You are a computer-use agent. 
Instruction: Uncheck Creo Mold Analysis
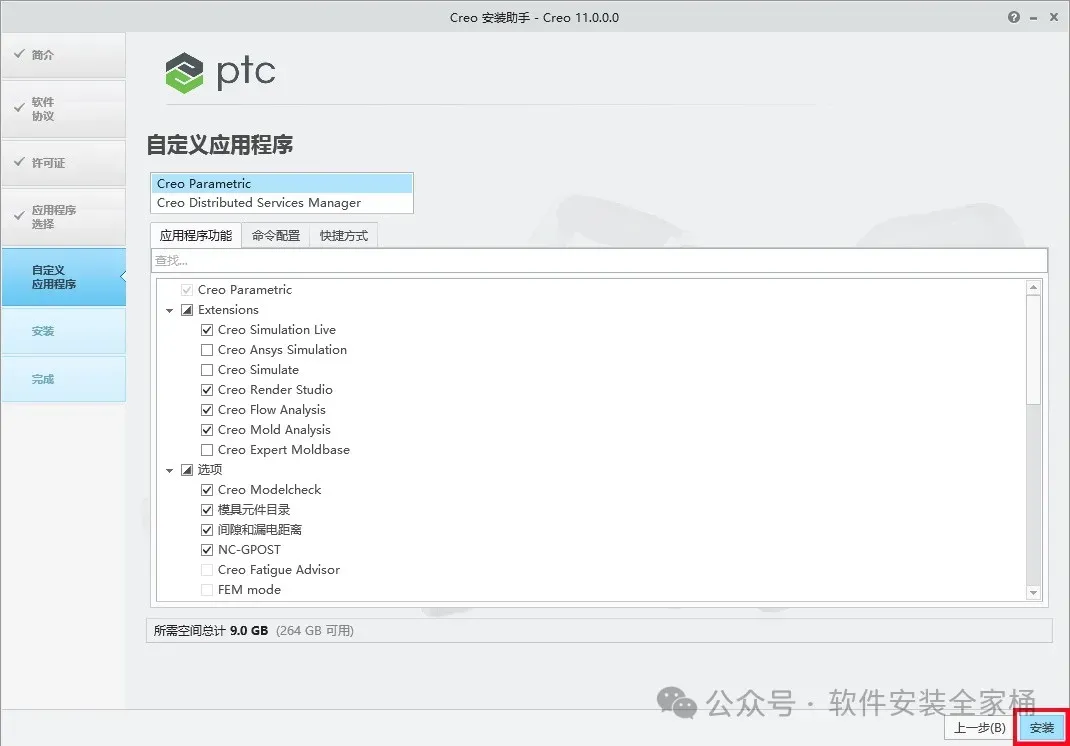point(207,430)
